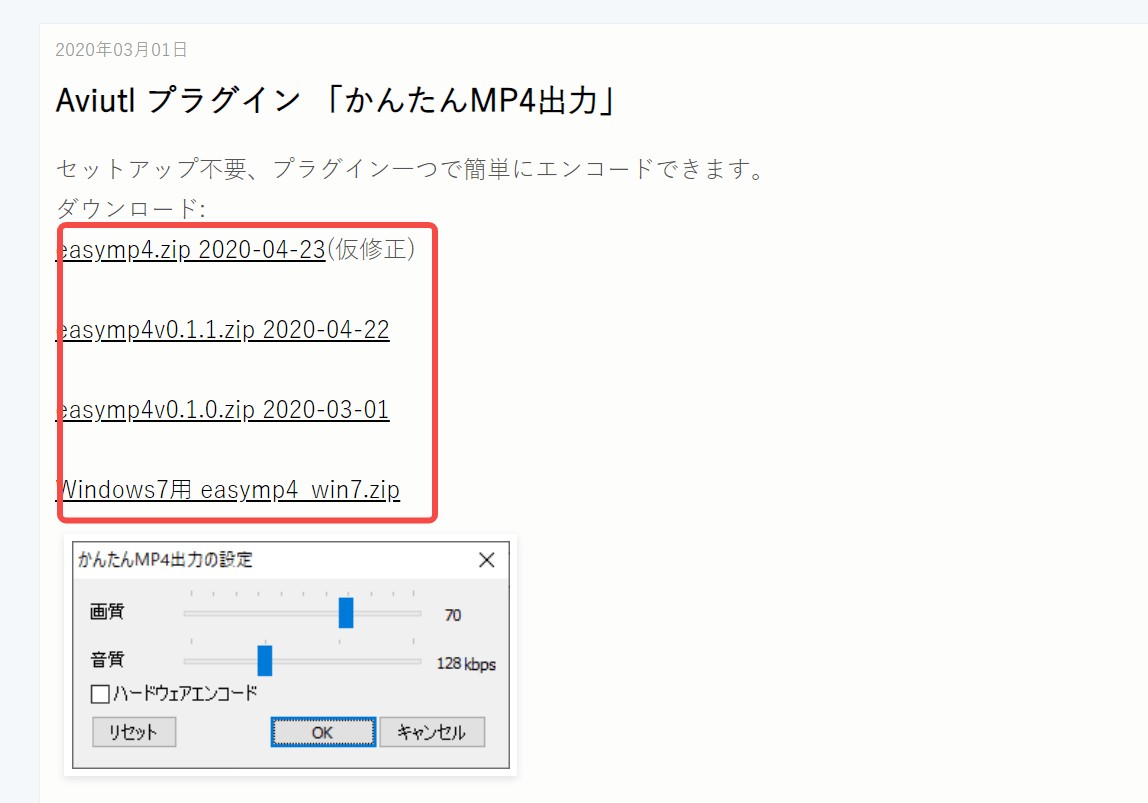
Task: Click the 画質 label in the dialog
Action: (x=107, y=611)
